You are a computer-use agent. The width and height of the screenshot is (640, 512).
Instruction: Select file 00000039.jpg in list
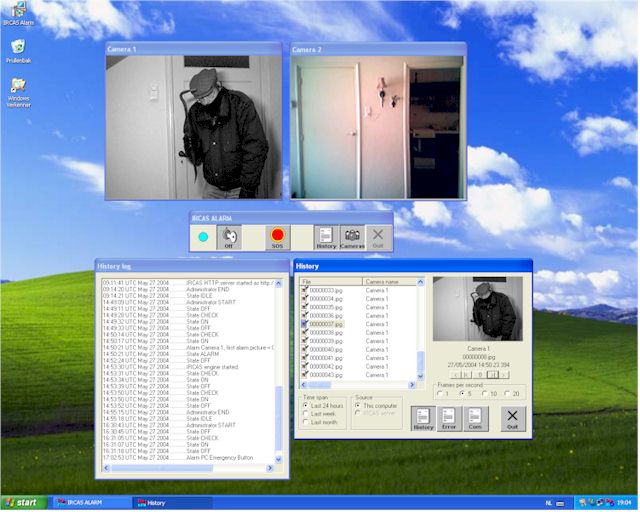pos(326,341)
